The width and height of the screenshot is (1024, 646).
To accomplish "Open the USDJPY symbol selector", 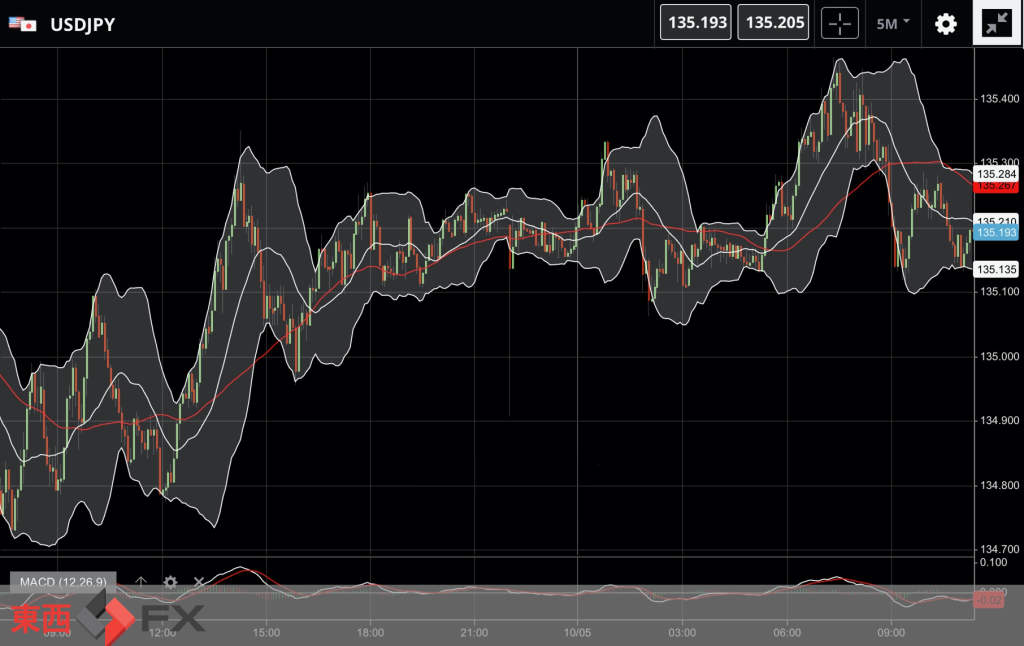I will [82, 24].
